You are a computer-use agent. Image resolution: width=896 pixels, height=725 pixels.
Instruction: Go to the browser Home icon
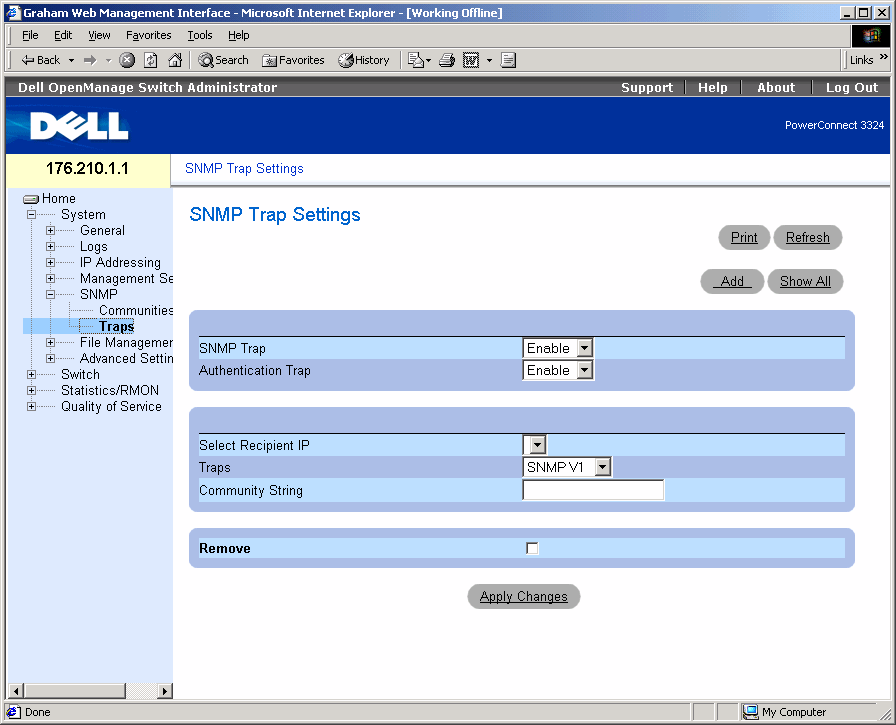[175, 60]
